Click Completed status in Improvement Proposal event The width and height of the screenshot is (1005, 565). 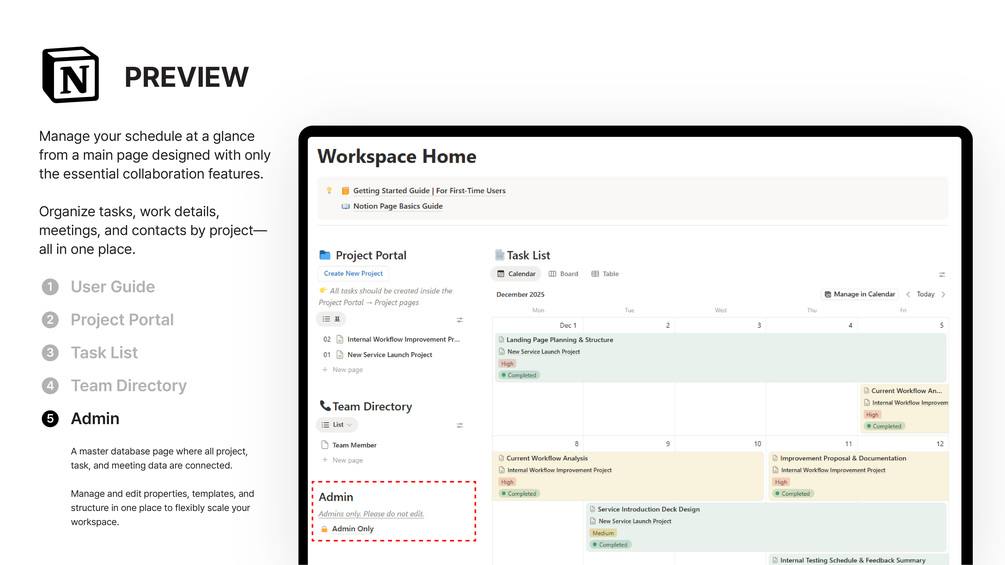pos(793,494)
